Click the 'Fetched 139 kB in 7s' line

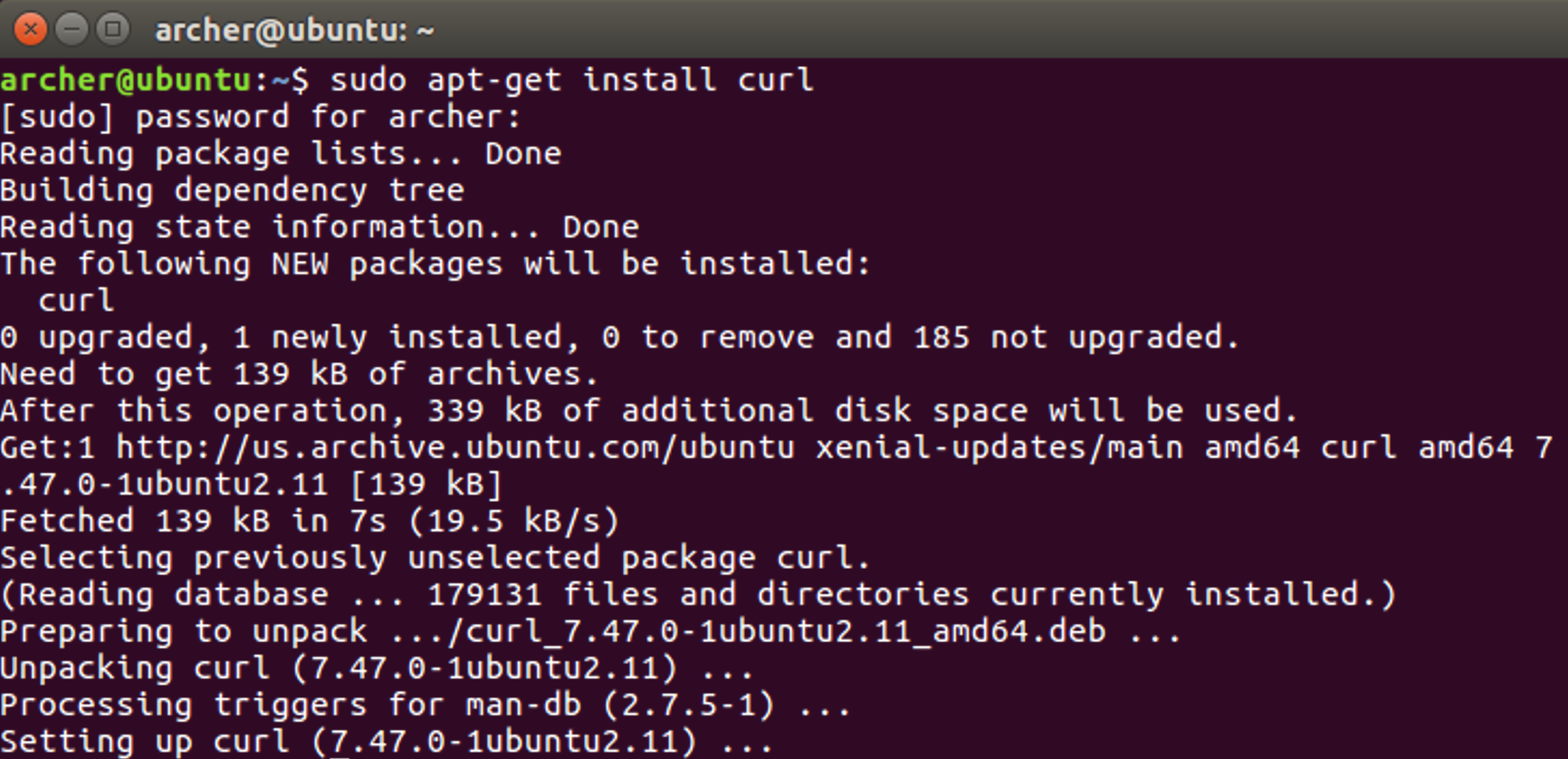point(310,522)
